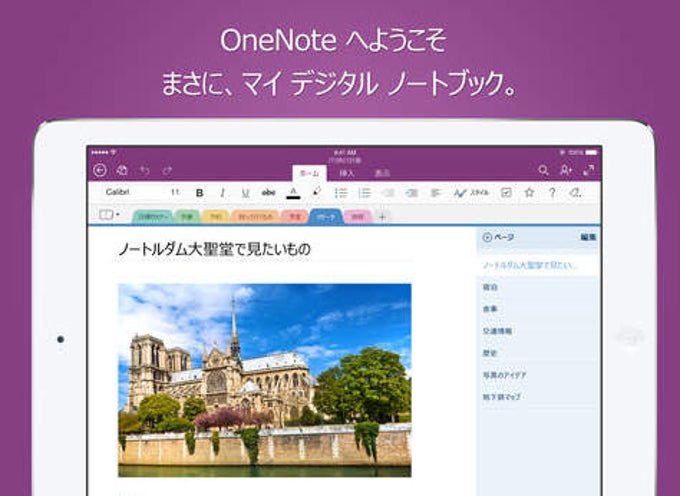Open the salmon red section tab
The image size is (680, 496).
tap(295, 217)
